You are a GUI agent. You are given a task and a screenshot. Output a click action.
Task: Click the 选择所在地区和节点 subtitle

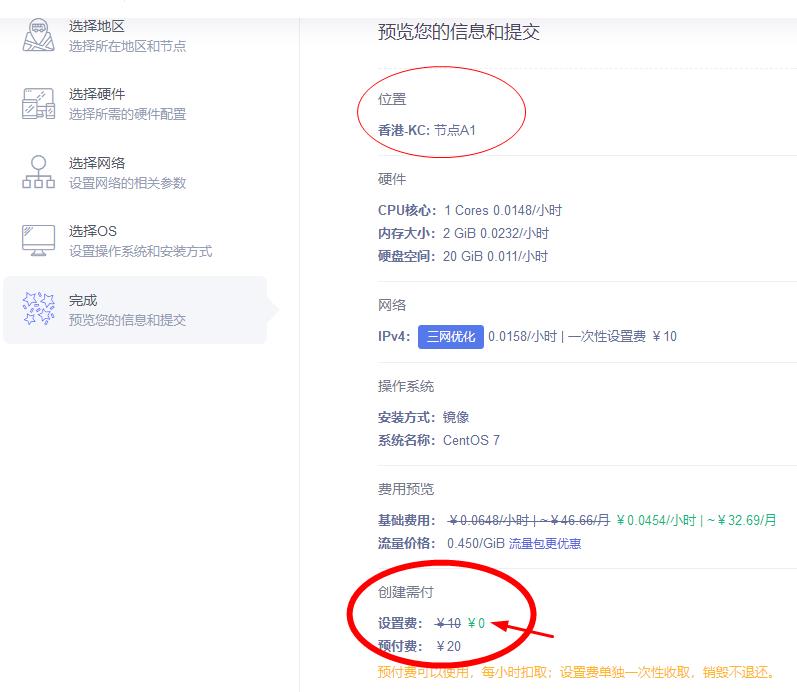pos(128,46)
